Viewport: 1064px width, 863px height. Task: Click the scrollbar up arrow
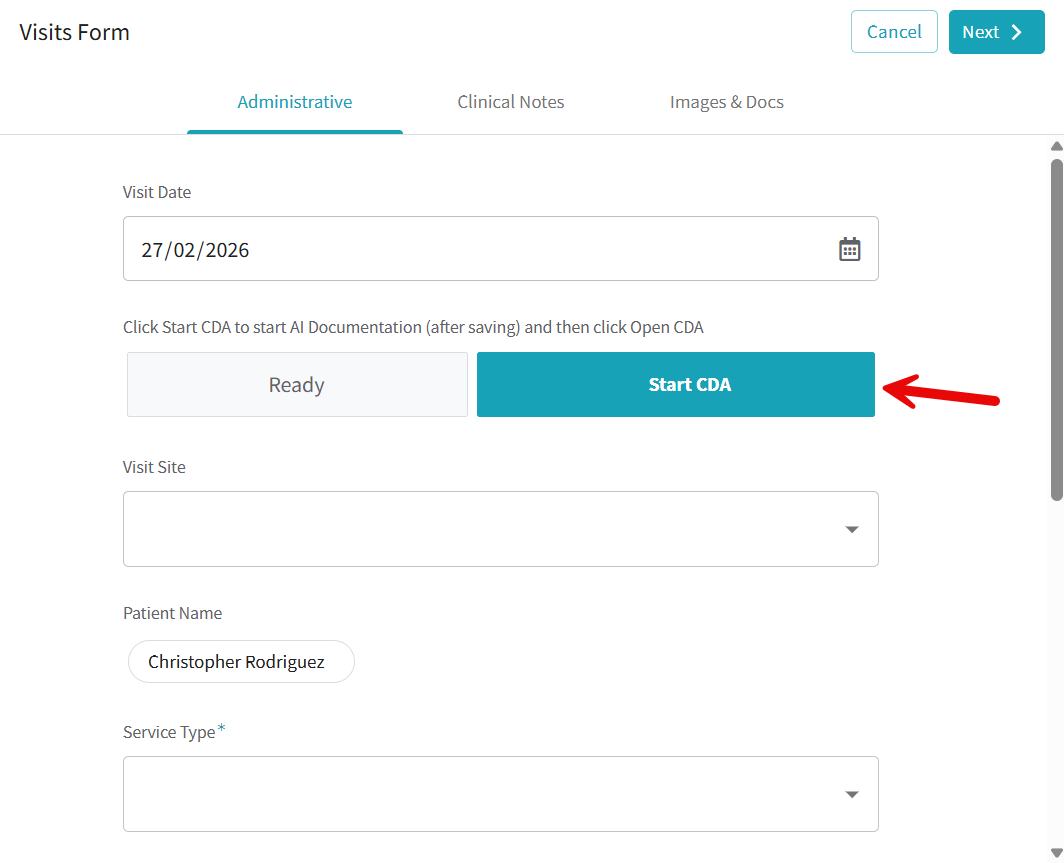click(1056, 145)
